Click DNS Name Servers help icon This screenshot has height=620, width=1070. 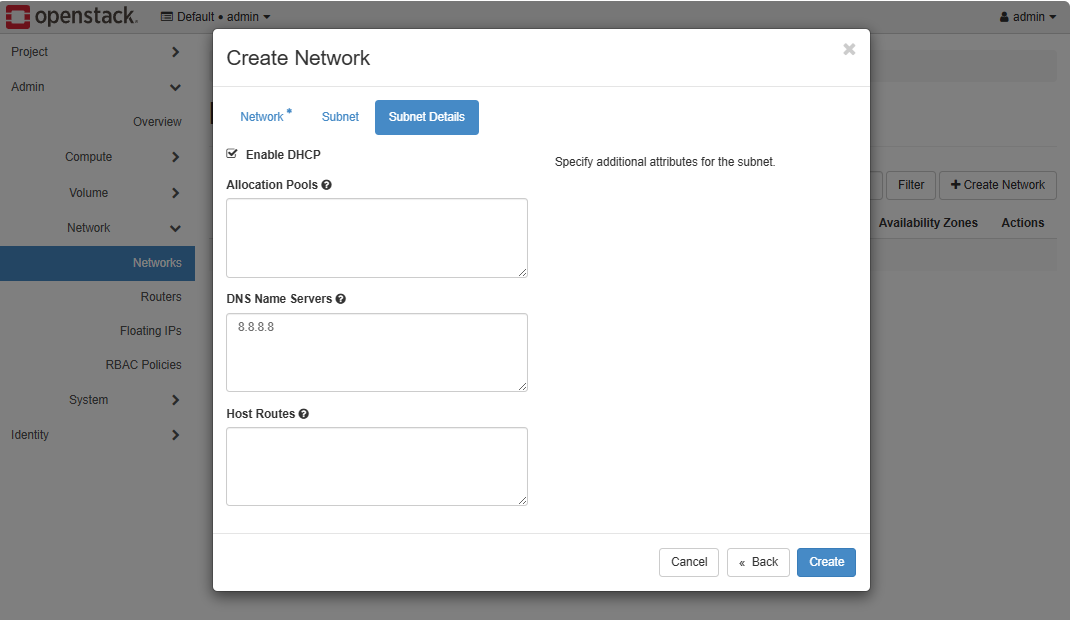point(341,299)
